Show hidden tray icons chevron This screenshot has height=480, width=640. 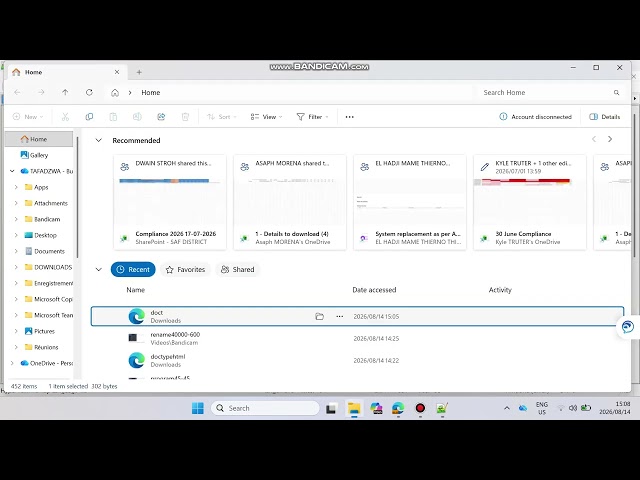coord(507,408)
